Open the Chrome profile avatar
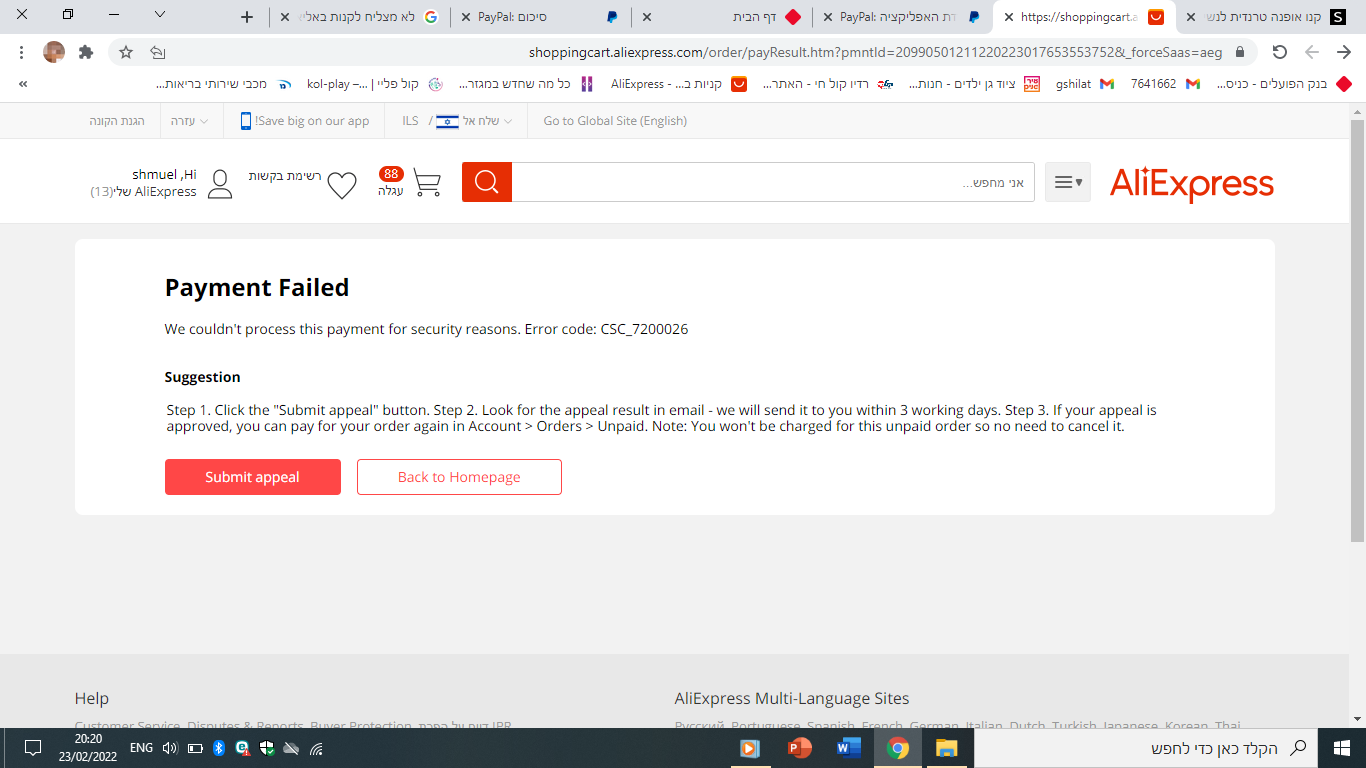1366x768 pixels. (54, 52)
